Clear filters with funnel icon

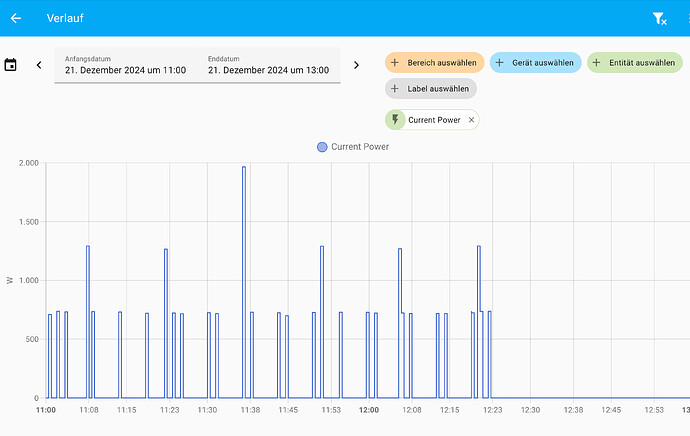coord(659,18)
